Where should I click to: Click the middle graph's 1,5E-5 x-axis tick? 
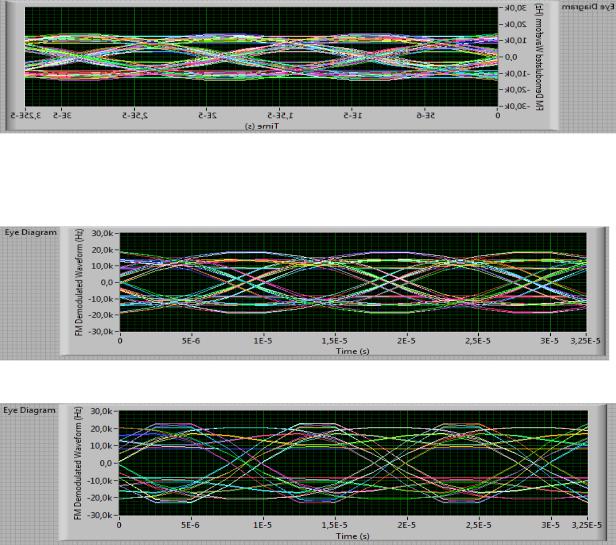pyautogui.click(x=334, y=341)
